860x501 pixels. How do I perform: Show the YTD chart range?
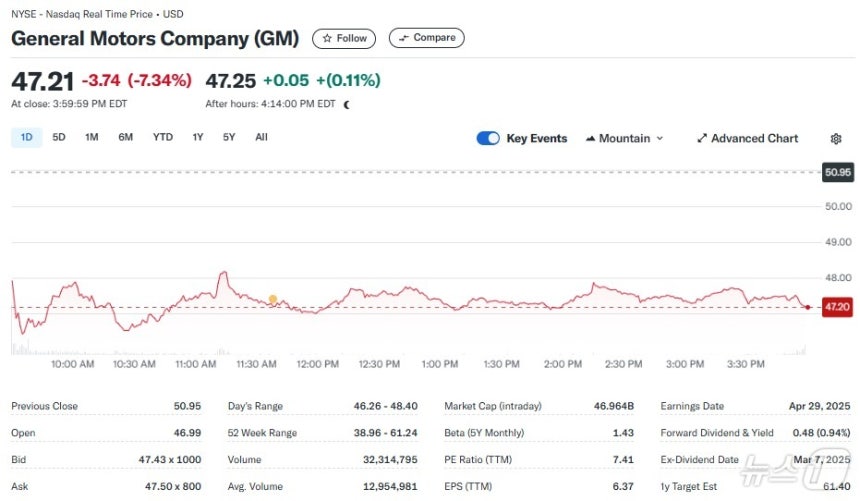pos(163,137)
